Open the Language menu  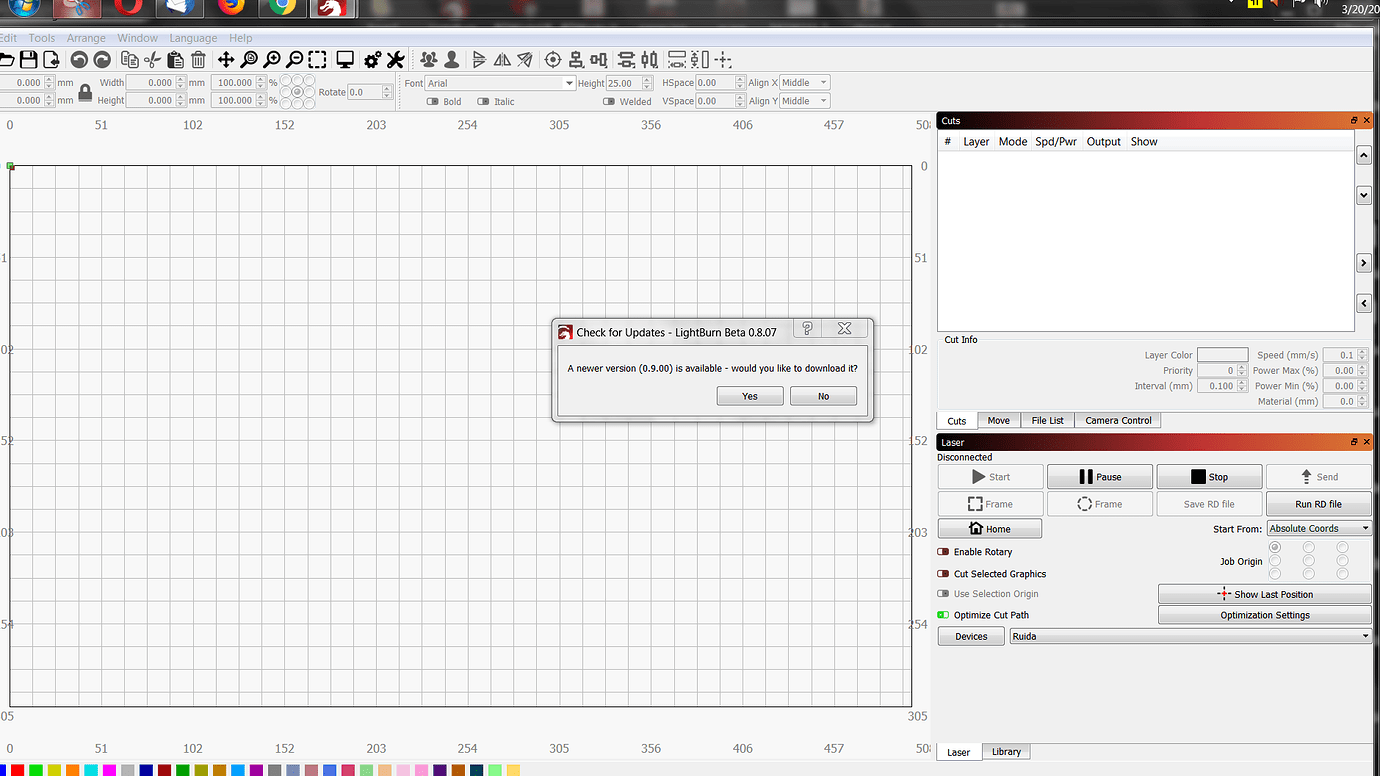click(193, 38)
